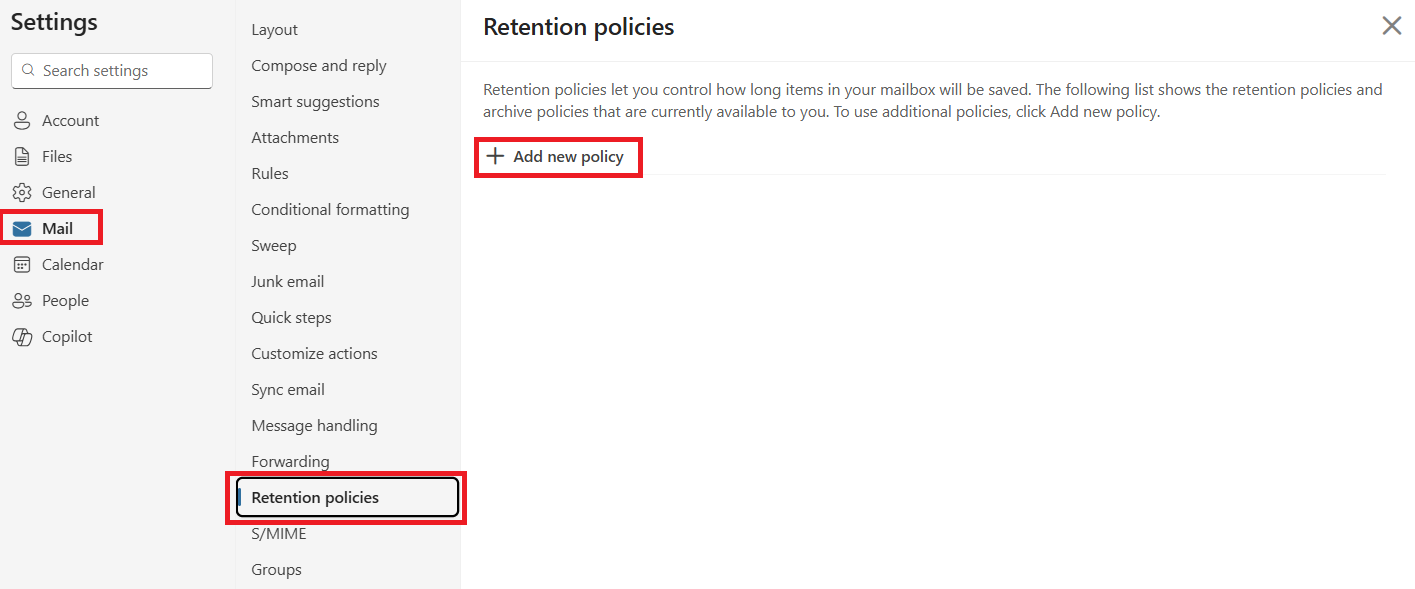Choose Conditional formatting
The height and width of the screenshot is (589, 1415).
pos(330,210)
